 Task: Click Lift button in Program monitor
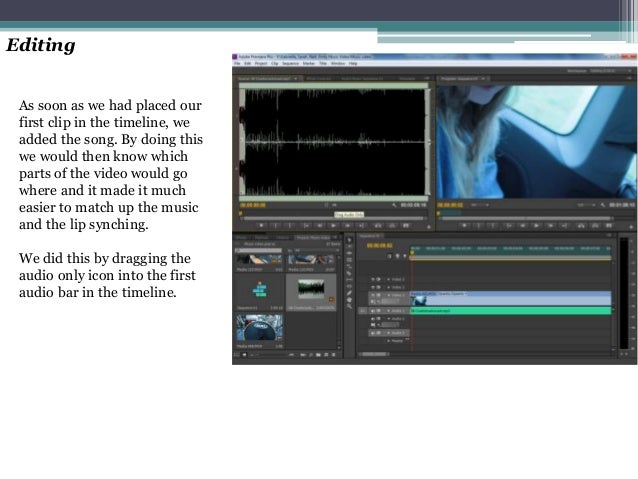click(x=581, y=225)
